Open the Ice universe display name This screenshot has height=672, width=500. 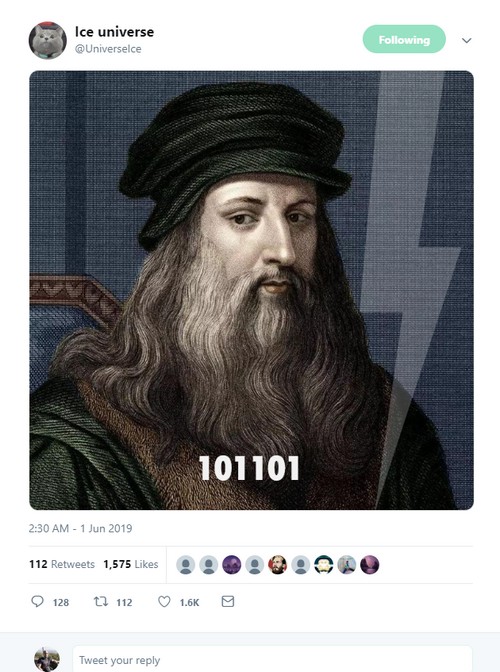[x=114, y=32]
